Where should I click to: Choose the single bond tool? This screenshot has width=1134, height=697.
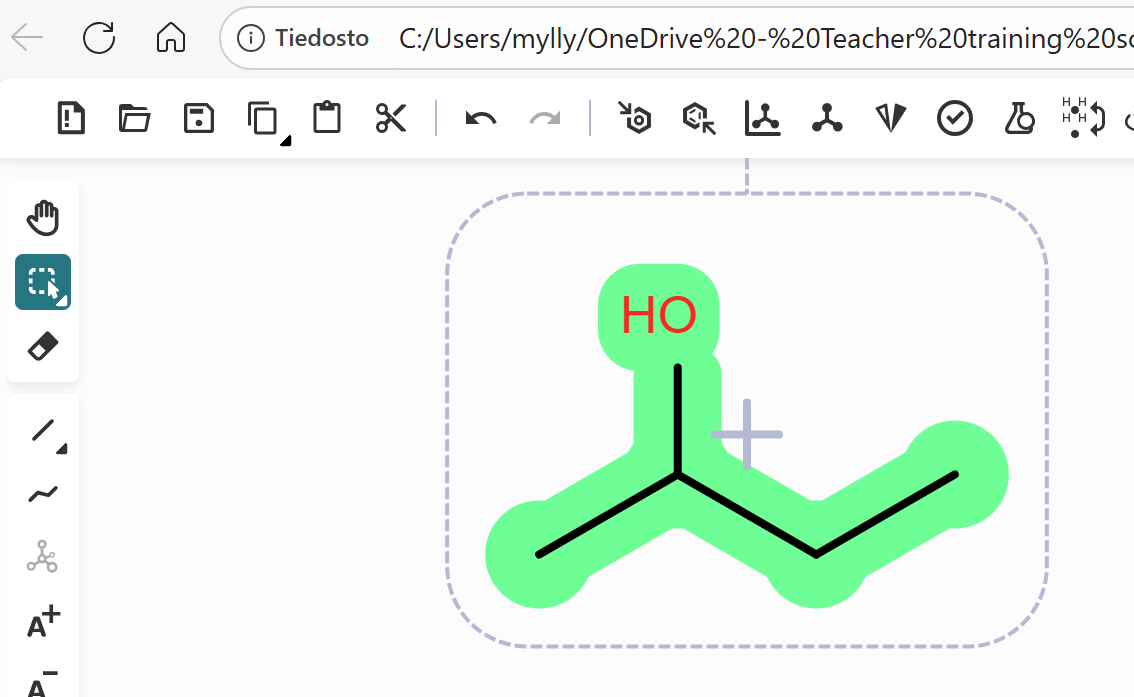tap(43, 431)
